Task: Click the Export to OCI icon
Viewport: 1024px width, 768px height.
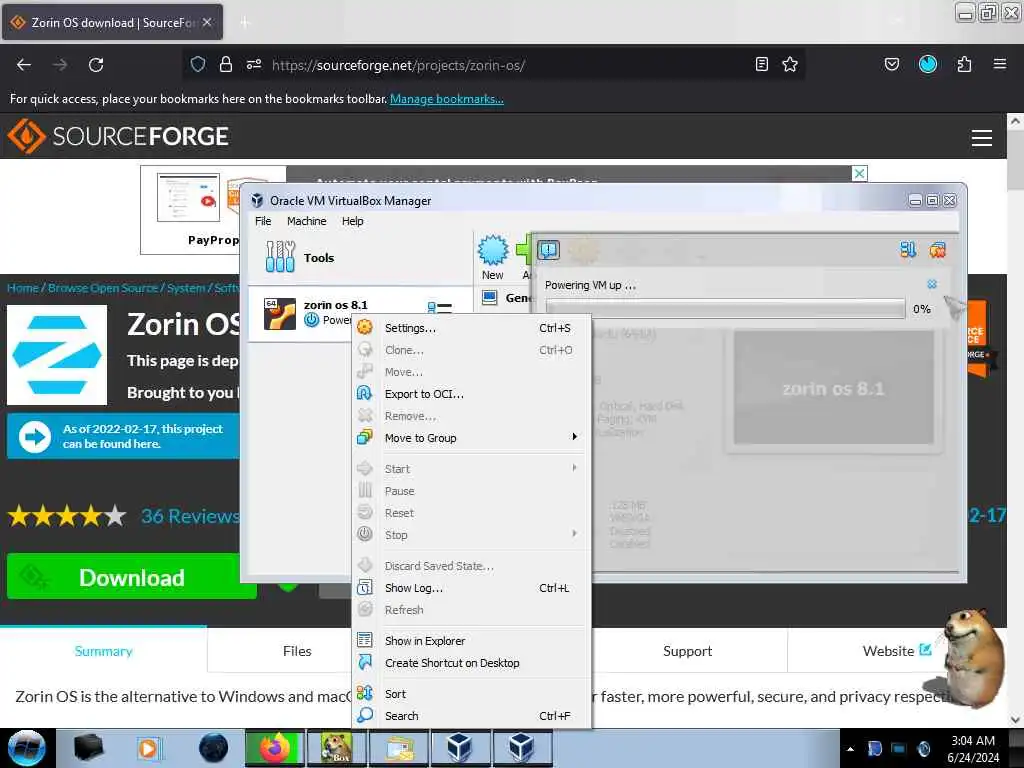Action: pos(364,393)
